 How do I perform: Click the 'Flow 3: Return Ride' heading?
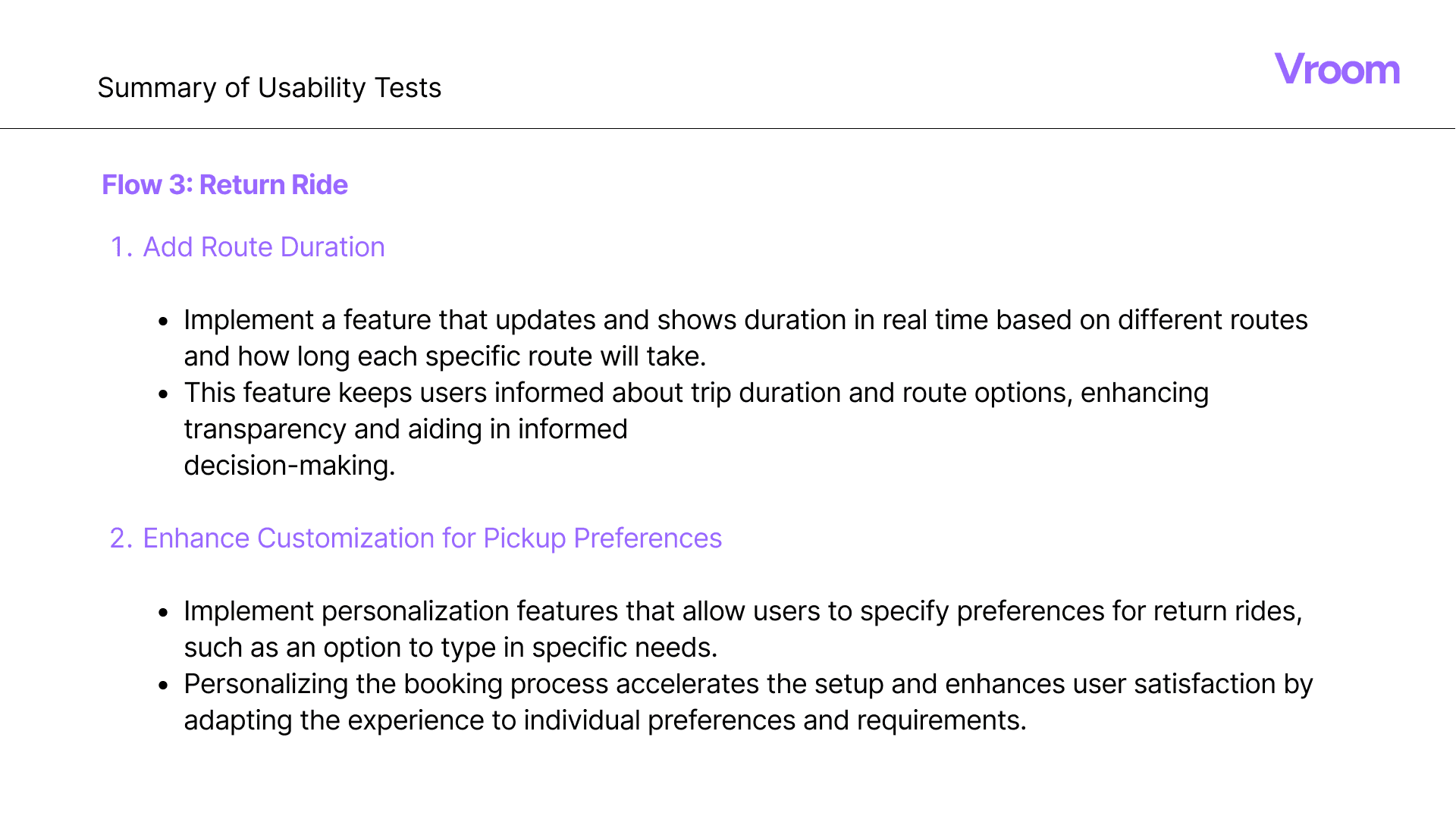(x=224, y=185)
